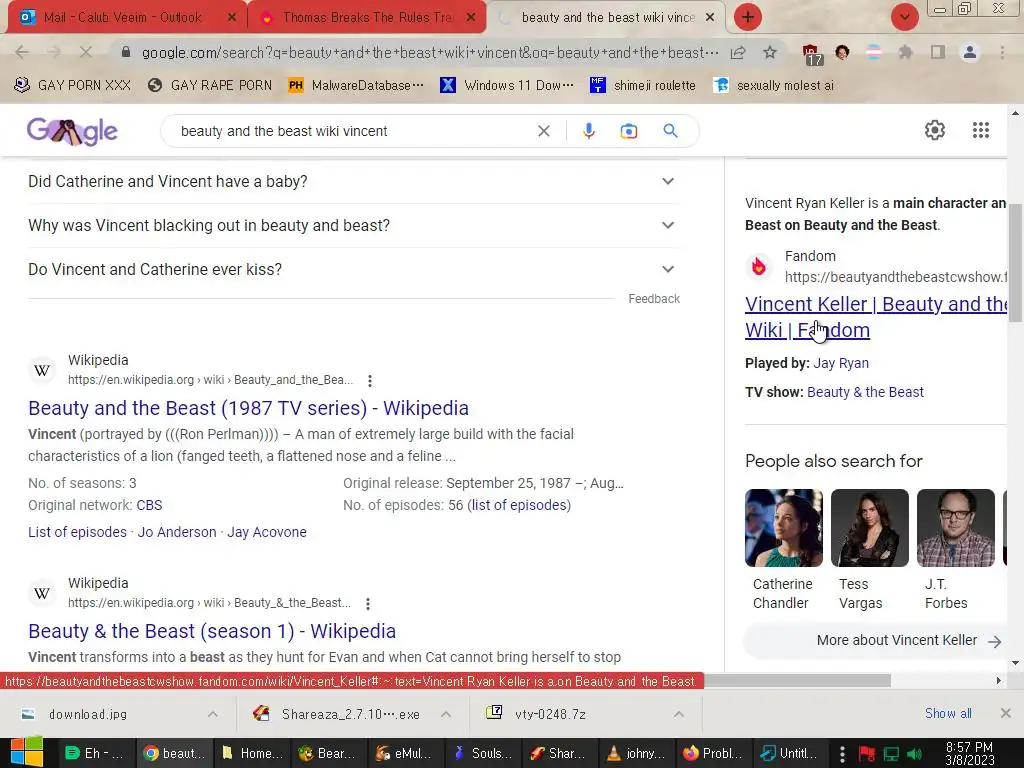The image size is (1024, 768).
Task: Show all downloads
Action: coord(948,713)
